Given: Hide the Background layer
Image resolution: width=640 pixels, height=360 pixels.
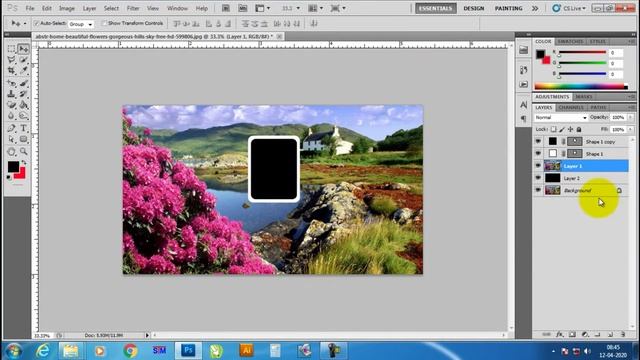Looking at the screenshot, I should coord(538,190).
